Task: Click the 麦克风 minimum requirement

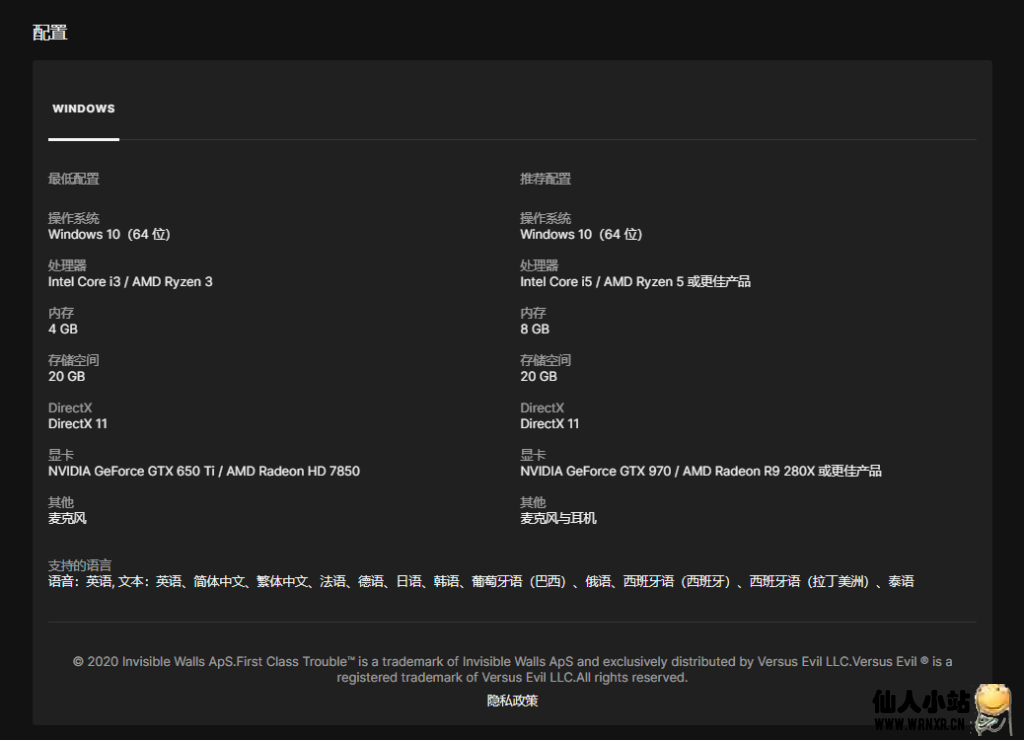Action: pos(67,519)
